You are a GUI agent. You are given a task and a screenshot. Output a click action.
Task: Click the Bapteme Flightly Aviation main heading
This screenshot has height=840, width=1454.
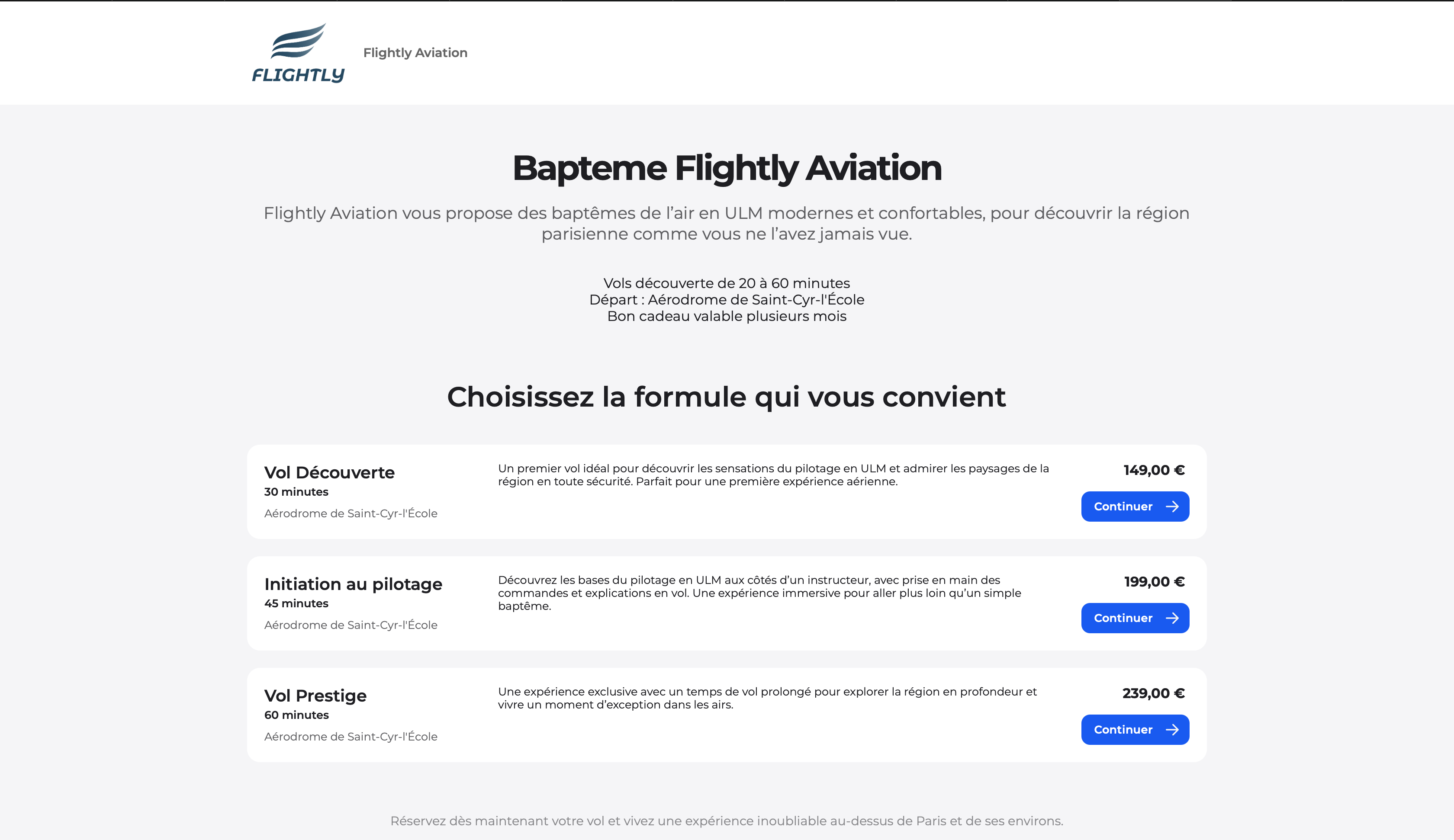tap(727, 168)
